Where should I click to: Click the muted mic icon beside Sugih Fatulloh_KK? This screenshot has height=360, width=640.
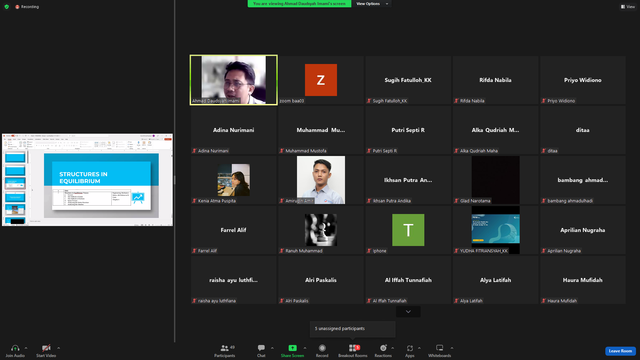(369, 101)
